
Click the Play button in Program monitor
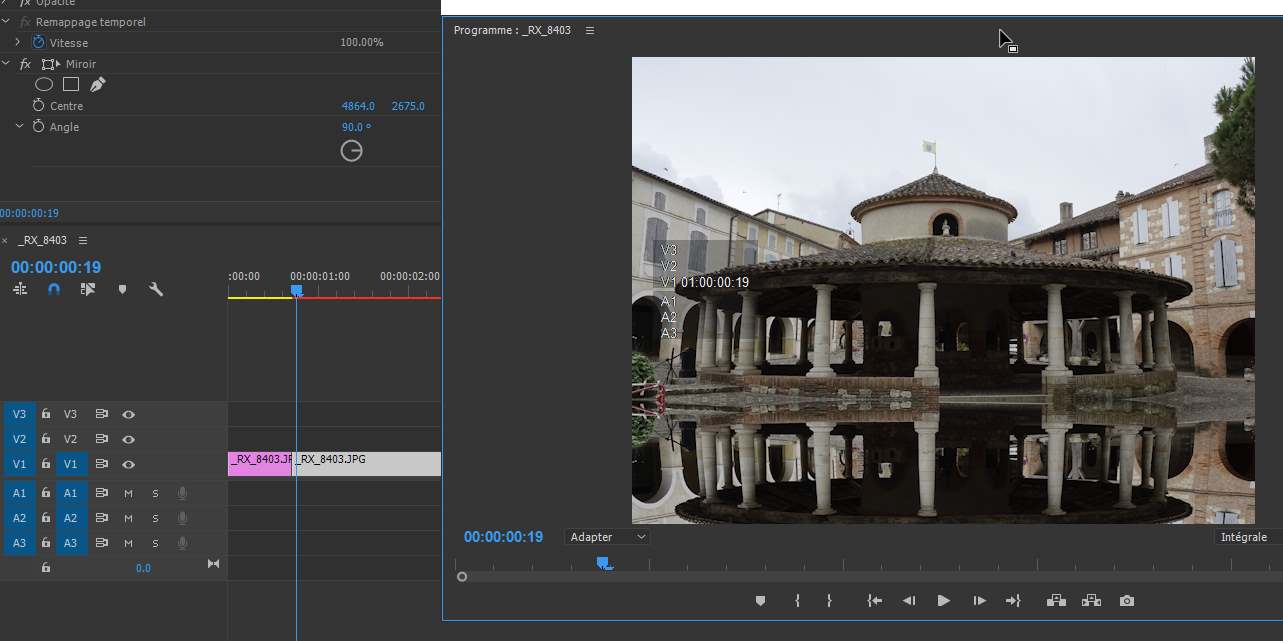click(x=943, y=601)
